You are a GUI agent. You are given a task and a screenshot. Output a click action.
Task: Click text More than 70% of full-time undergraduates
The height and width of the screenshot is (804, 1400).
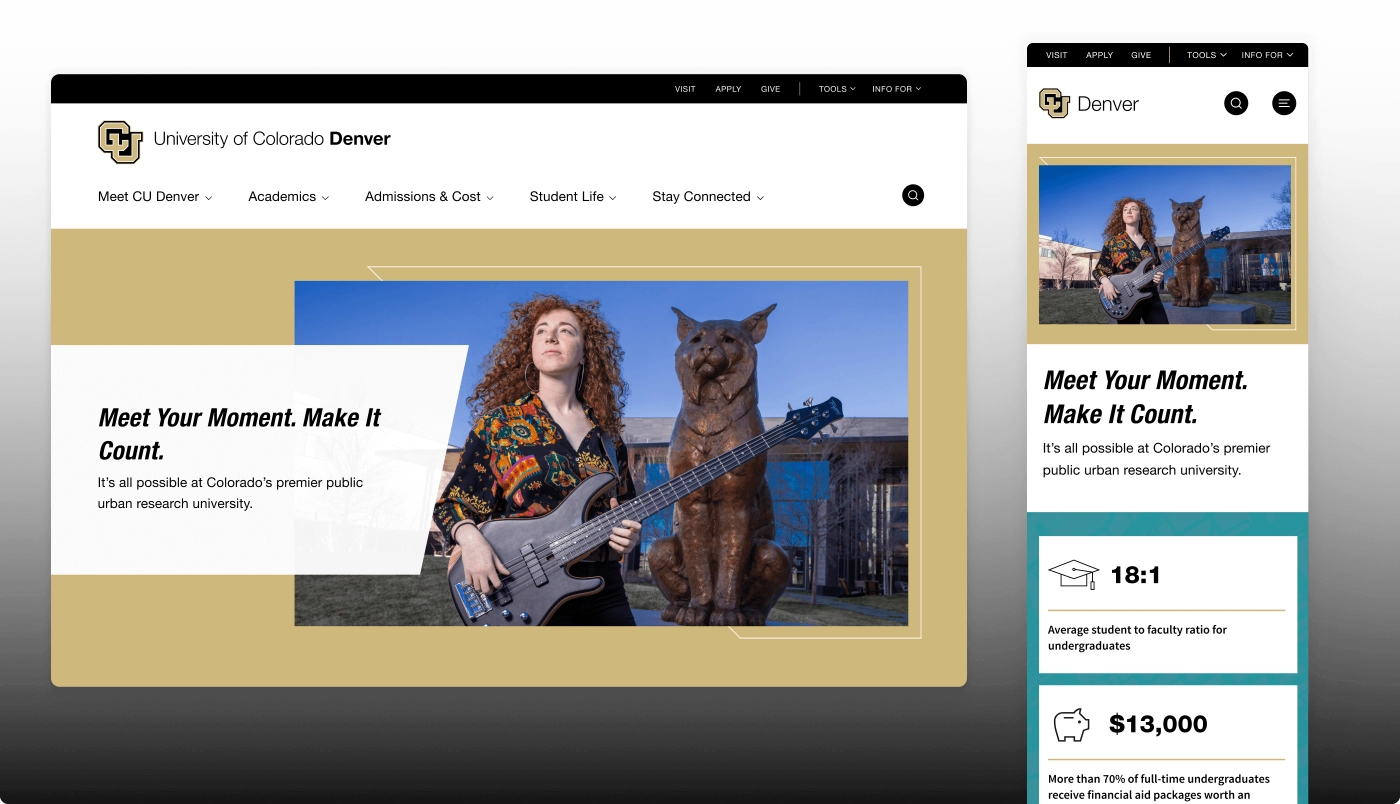point(1159,787)
